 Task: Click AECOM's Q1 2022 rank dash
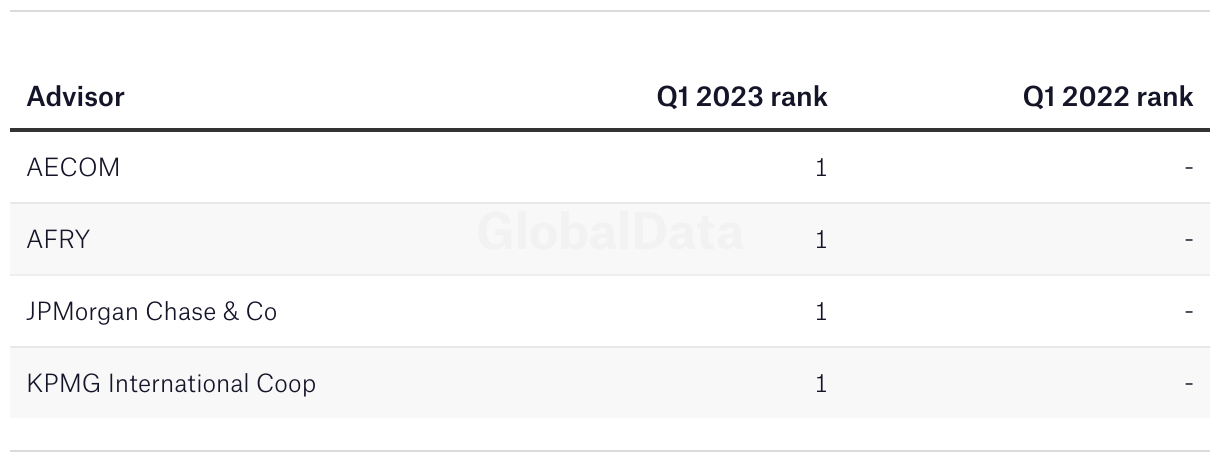(1189, 168)
